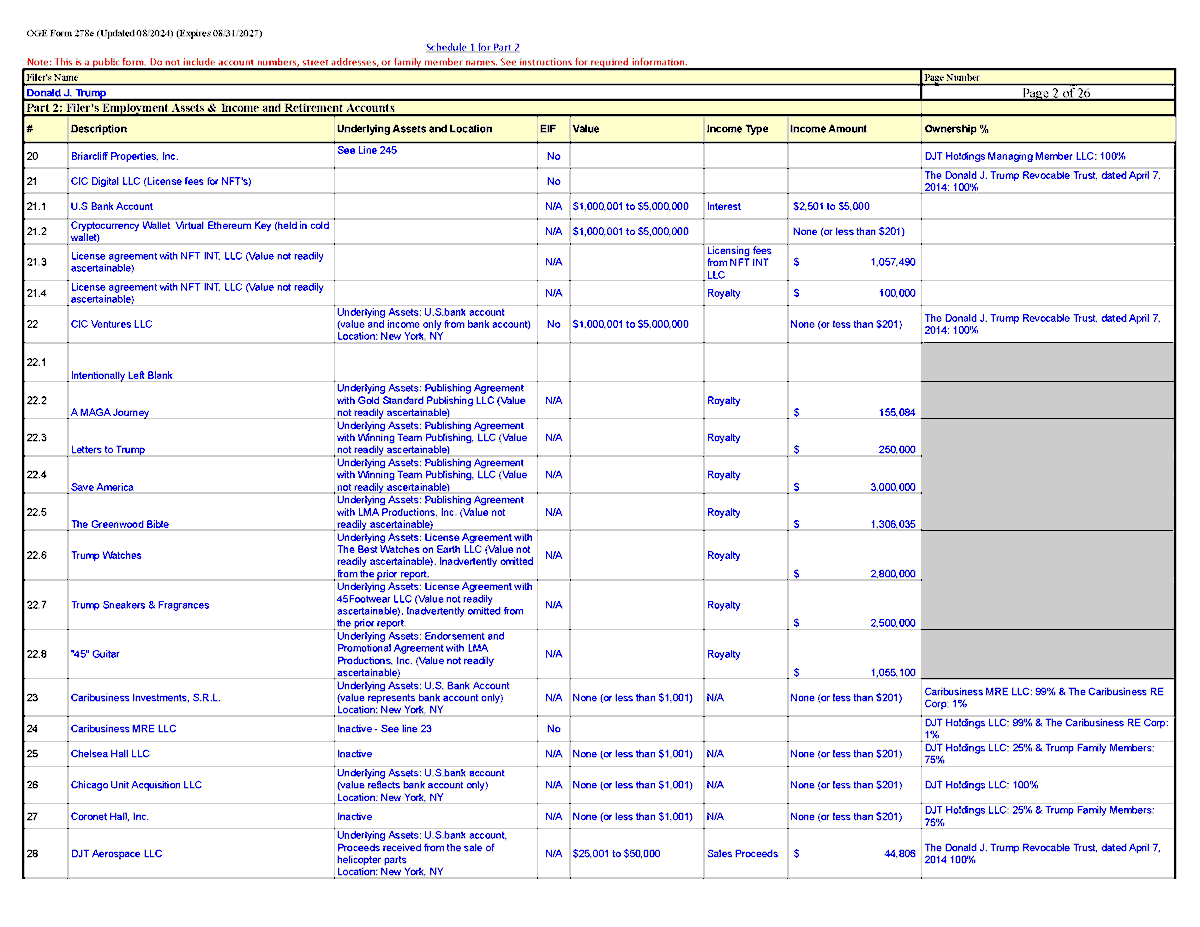Click the 'Underlying Assets and Location' header
The width and height of the screenshot is (1200, 927).
pyautogui.click(x=414, y=129)
